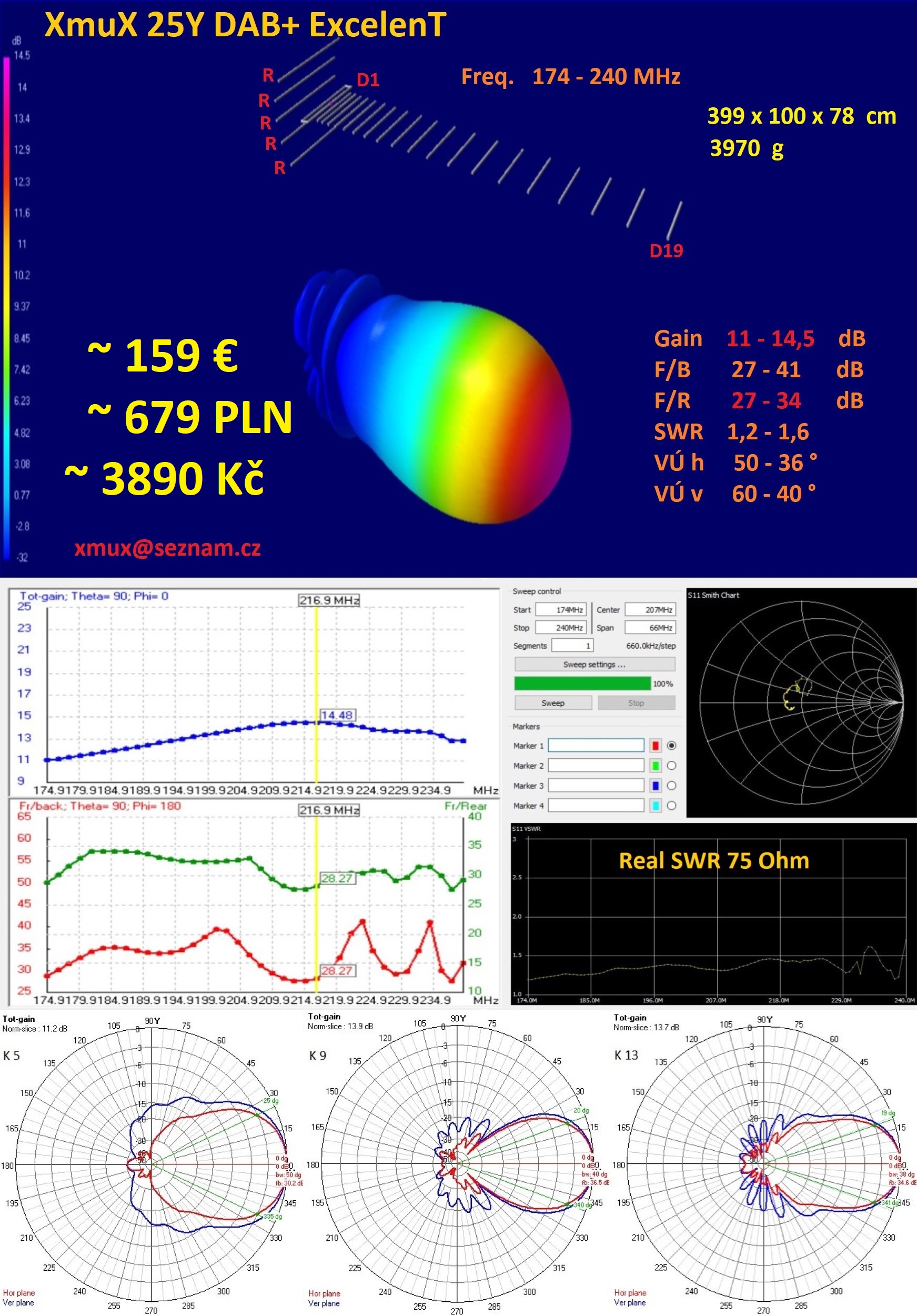
Task: Click the red 28.27 Fr/back value label
Action: coord(337,970)
